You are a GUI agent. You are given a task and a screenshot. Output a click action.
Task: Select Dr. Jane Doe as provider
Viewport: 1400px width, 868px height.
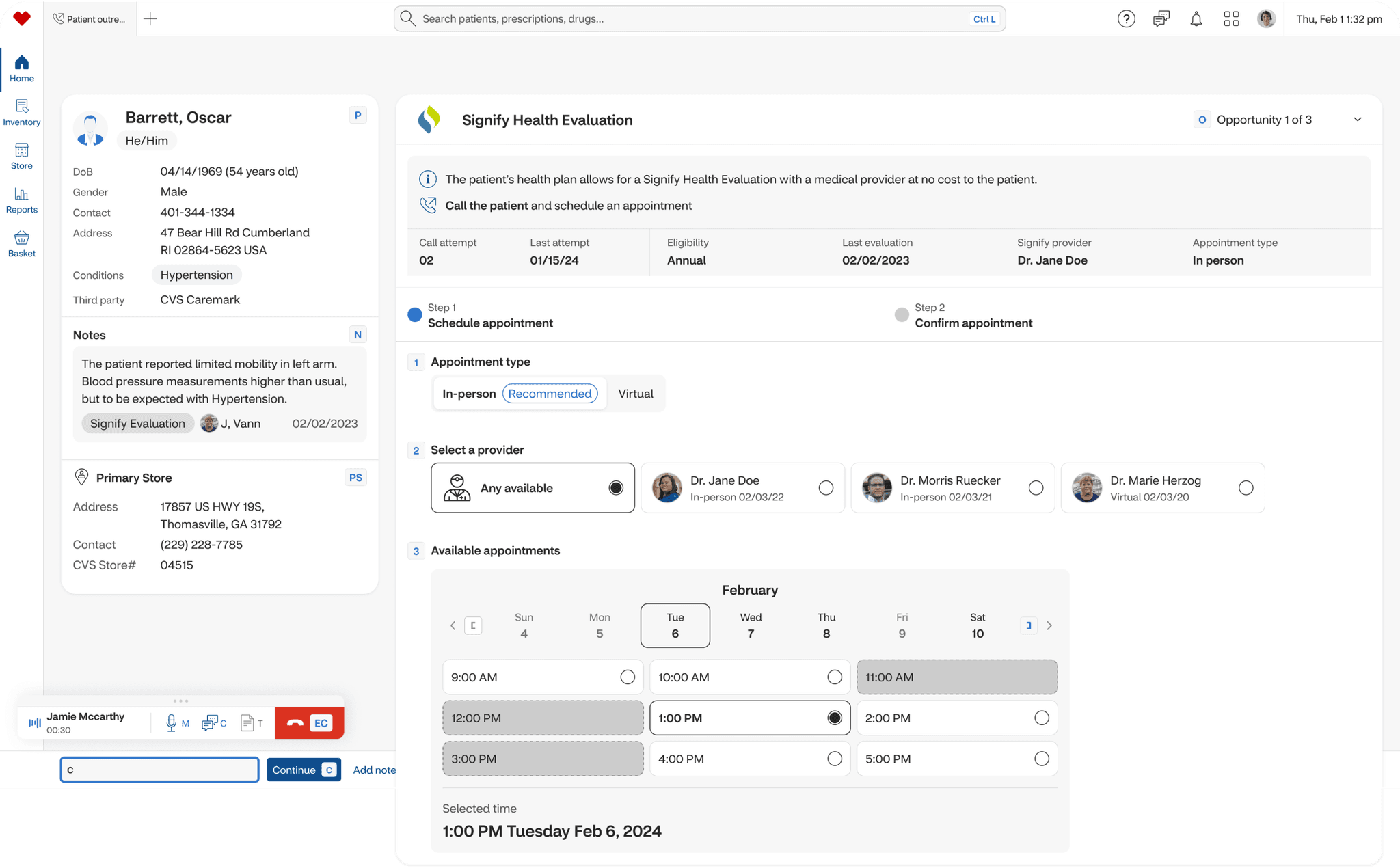pyautogui.click(x=826, y=488)
